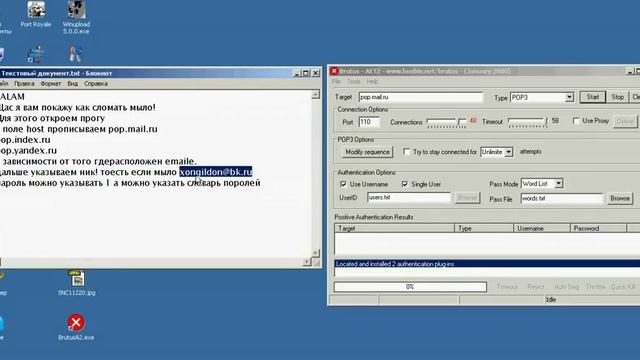Click the pop.yandex.ru line in Notepad
The width and height of the screenshot is (640, 360).
[28, 151]
